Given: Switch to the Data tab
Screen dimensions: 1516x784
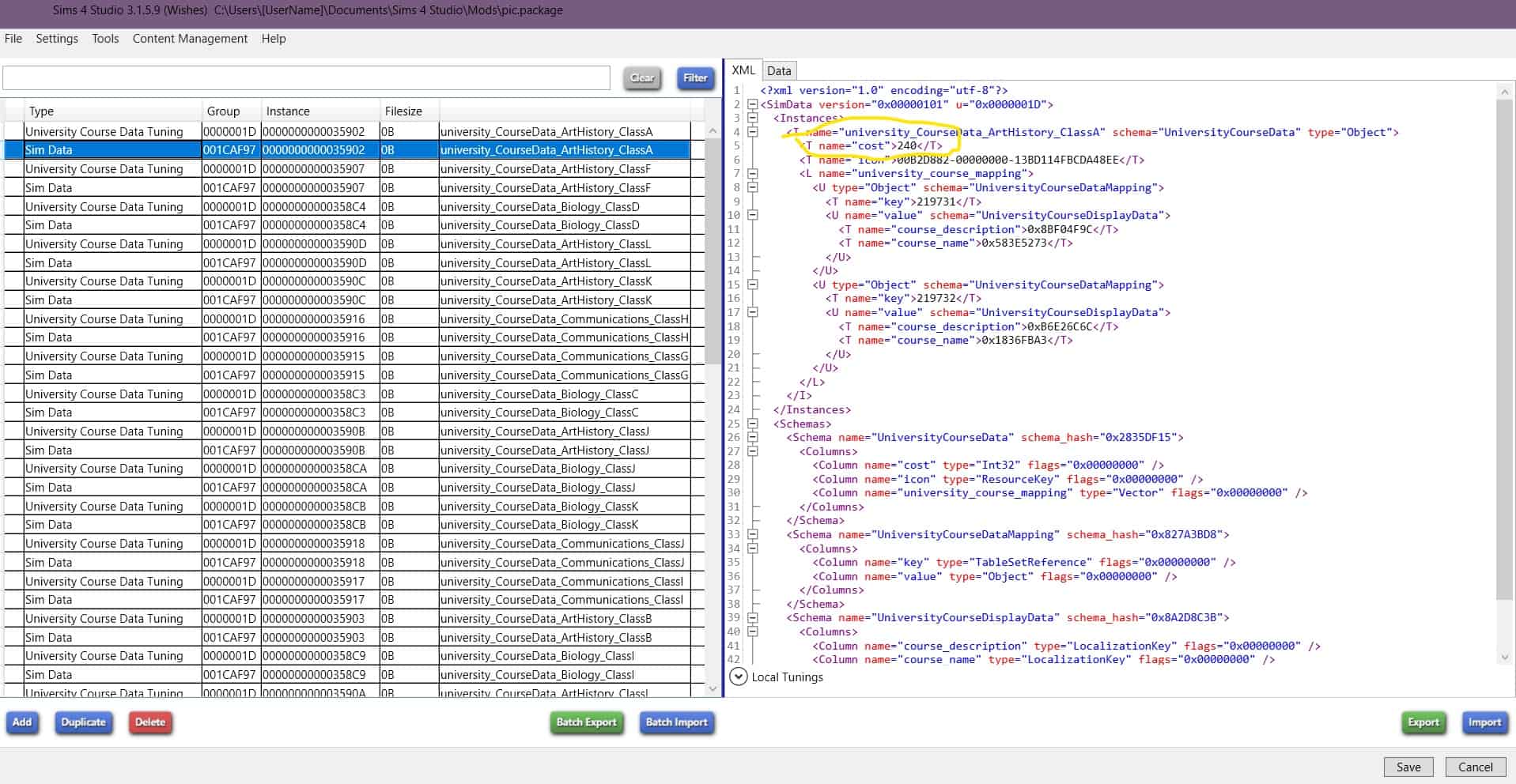Looking at the screenshot, I should click(x=778, y=70).
